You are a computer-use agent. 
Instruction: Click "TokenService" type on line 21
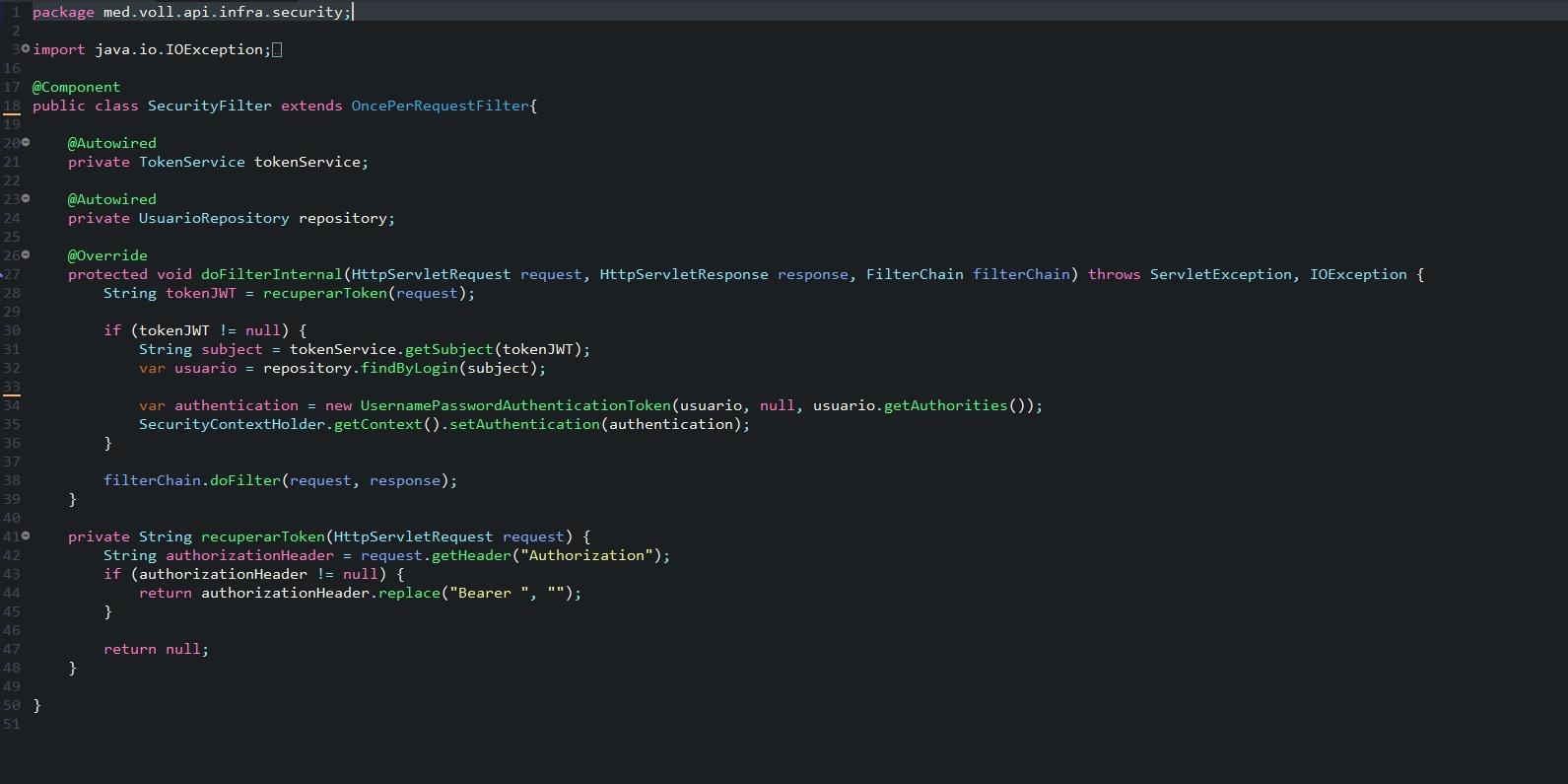[192, 162]
